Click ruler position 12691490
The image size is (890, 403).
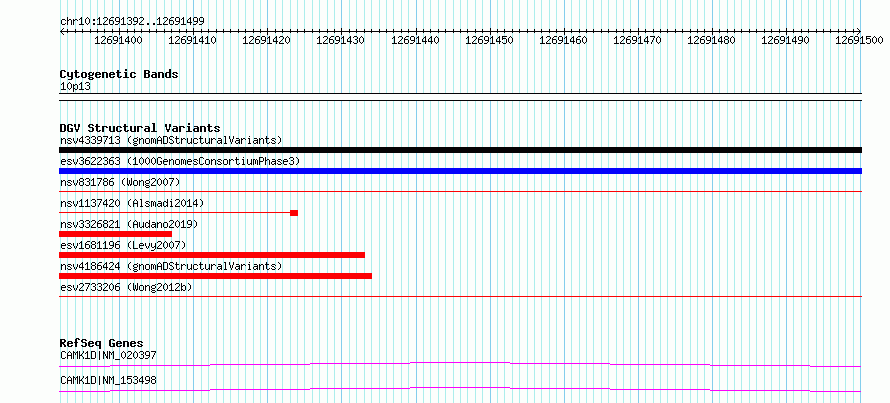coord(786,40)
